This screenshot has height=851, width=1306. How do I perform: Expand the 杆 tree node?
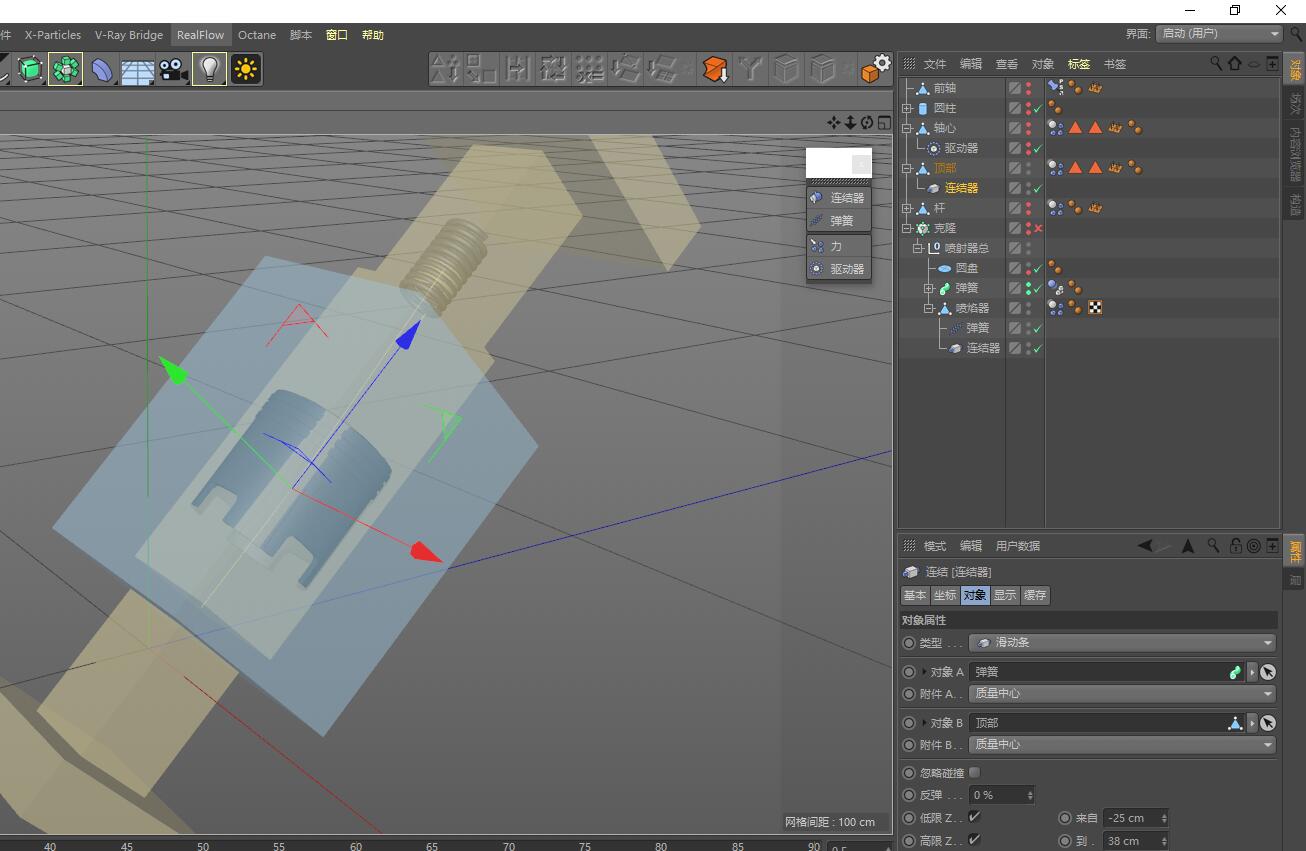pos(908,208)
